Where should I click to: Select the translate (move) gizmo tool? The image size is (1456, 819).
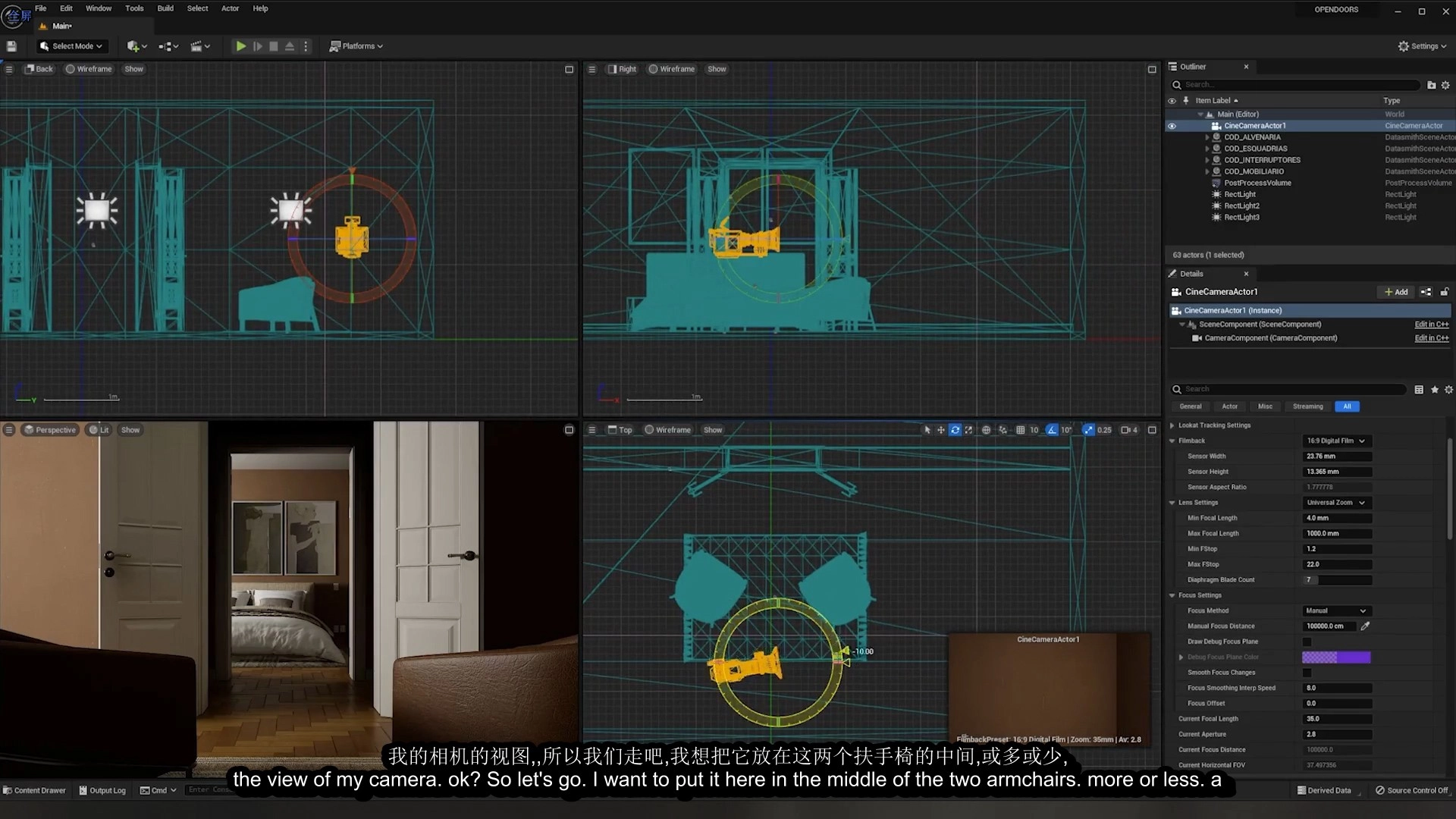941,430
